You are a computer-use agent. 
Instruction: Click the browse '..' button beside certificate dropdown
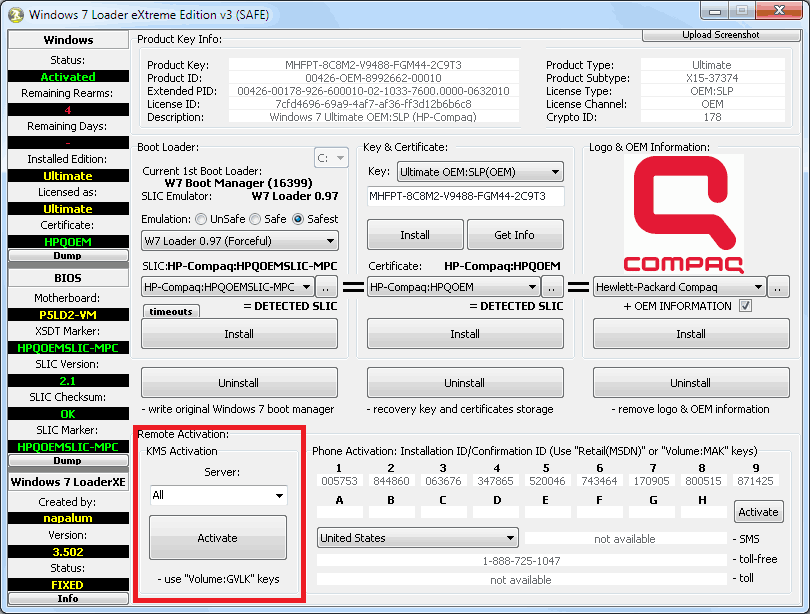pos(552,287)
